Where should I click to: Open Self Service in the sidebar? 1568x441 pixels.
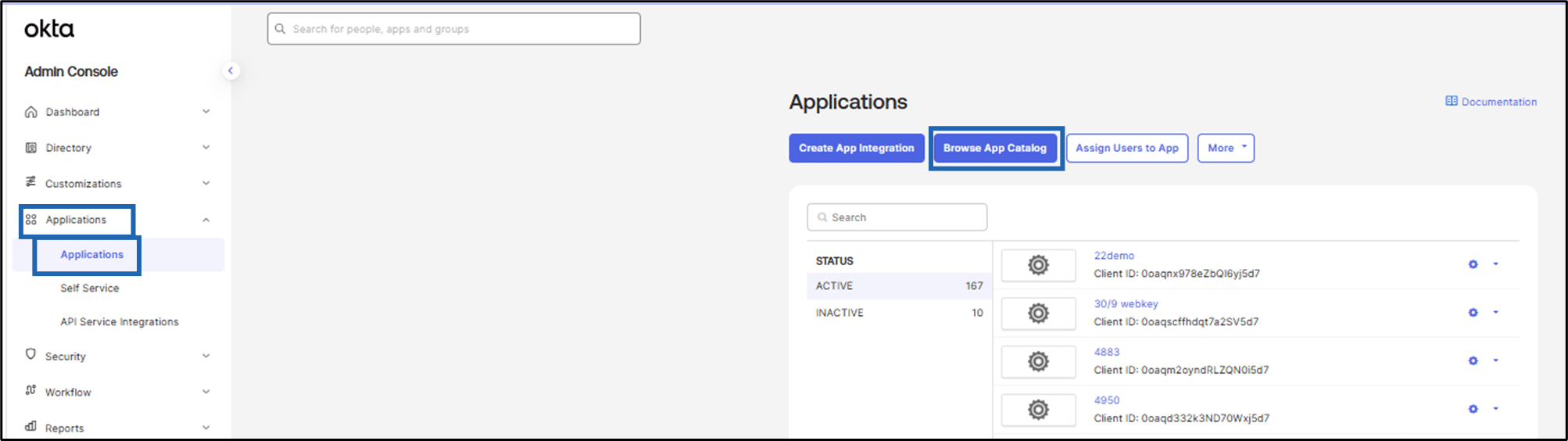90,288
